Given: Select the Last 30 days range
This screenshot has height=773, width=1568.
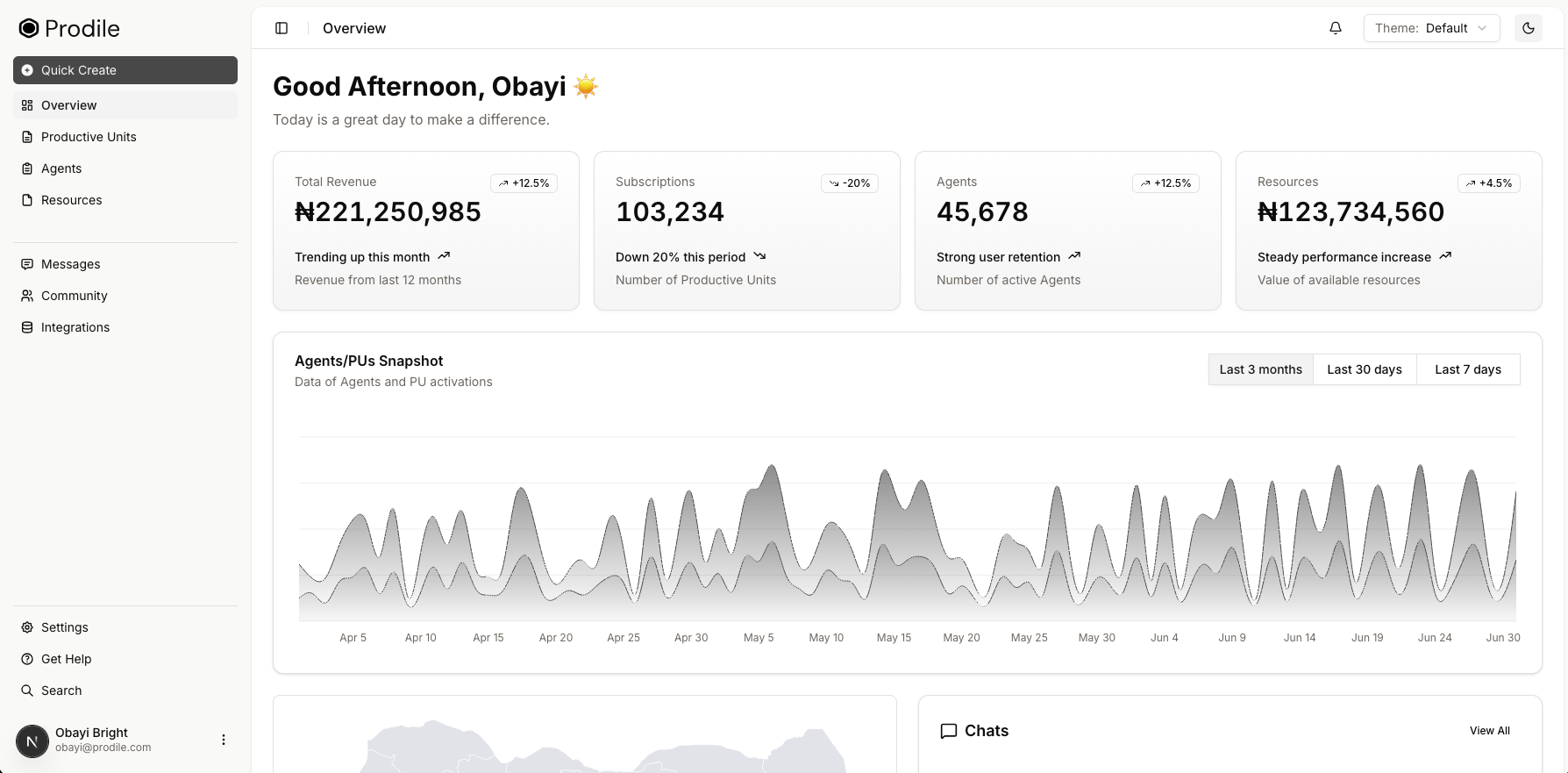Looking at the screenshot, I should coord(1364,369).
